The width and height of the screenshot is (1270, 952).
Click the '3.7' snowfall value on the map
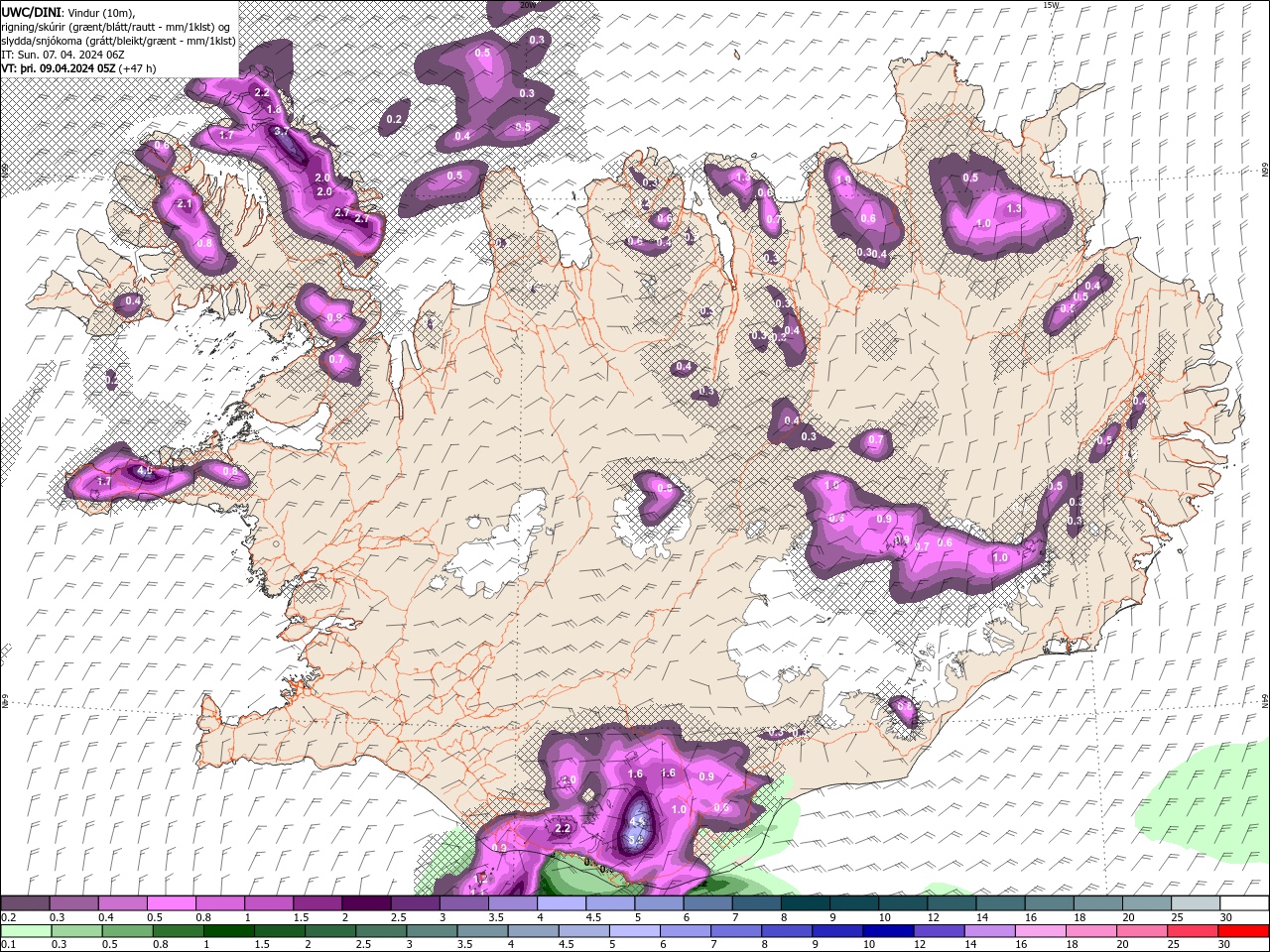pyautogui.click(x=281, y=131)
